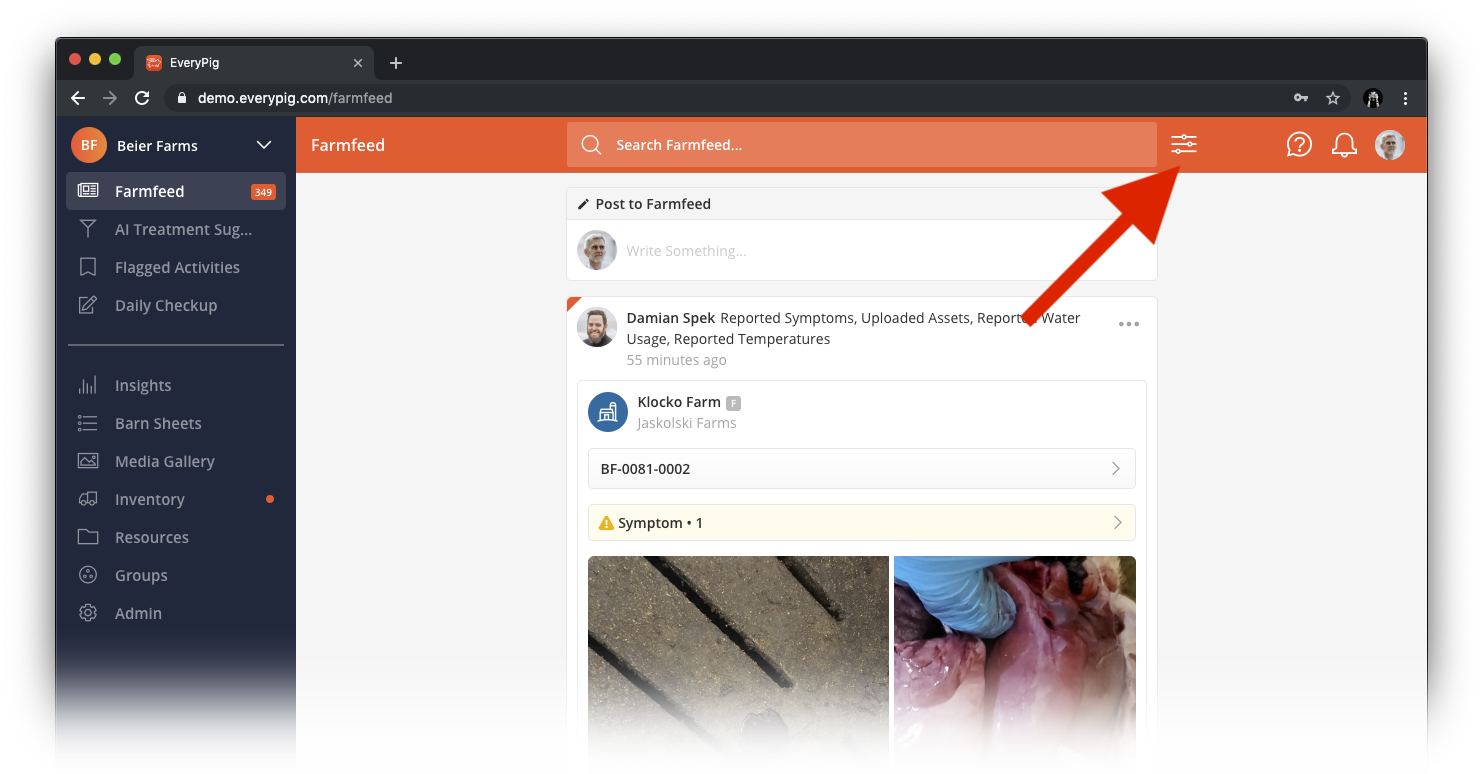
Task: Expand group BF-0081-0002 row
Action: [x=862, y=469]
